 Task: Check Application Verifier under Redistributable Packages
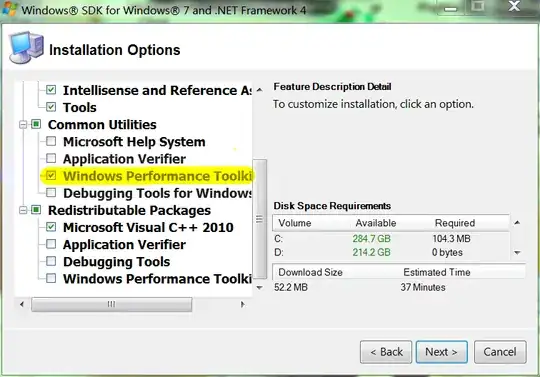tap(51, 244)
